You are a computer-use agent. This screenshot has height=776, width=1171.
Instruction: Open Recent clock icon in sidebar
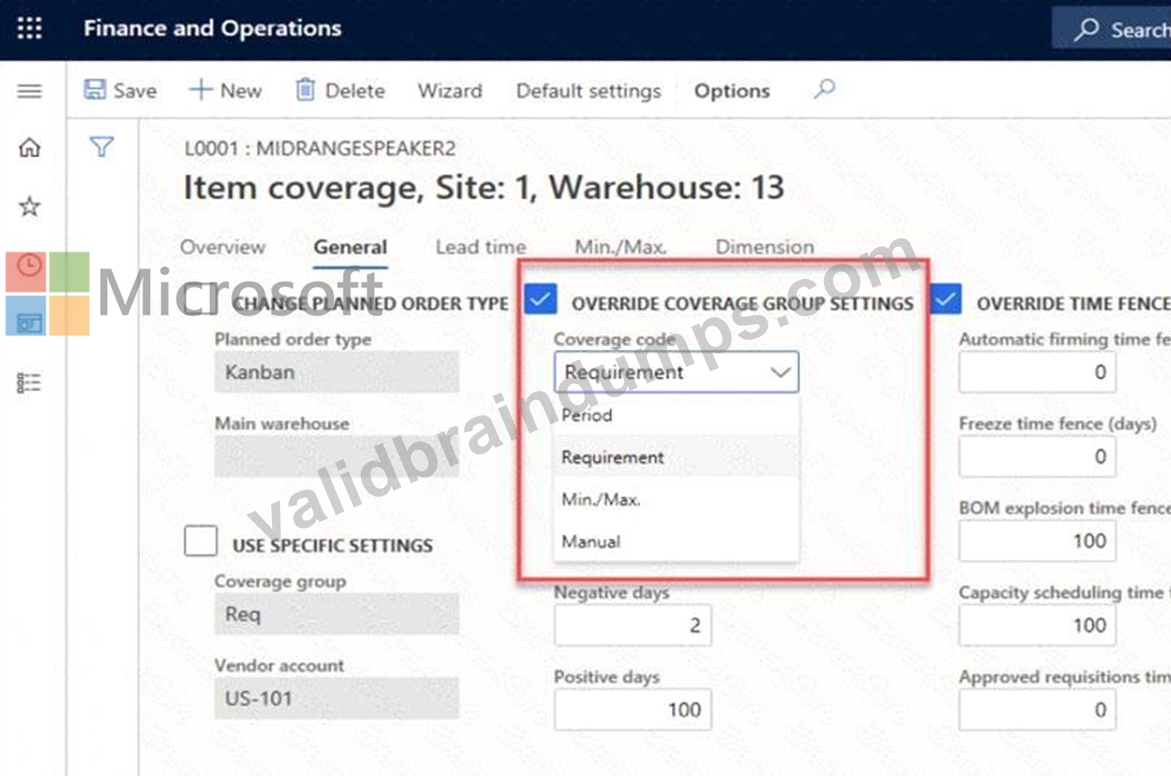(x=29, y=265)
